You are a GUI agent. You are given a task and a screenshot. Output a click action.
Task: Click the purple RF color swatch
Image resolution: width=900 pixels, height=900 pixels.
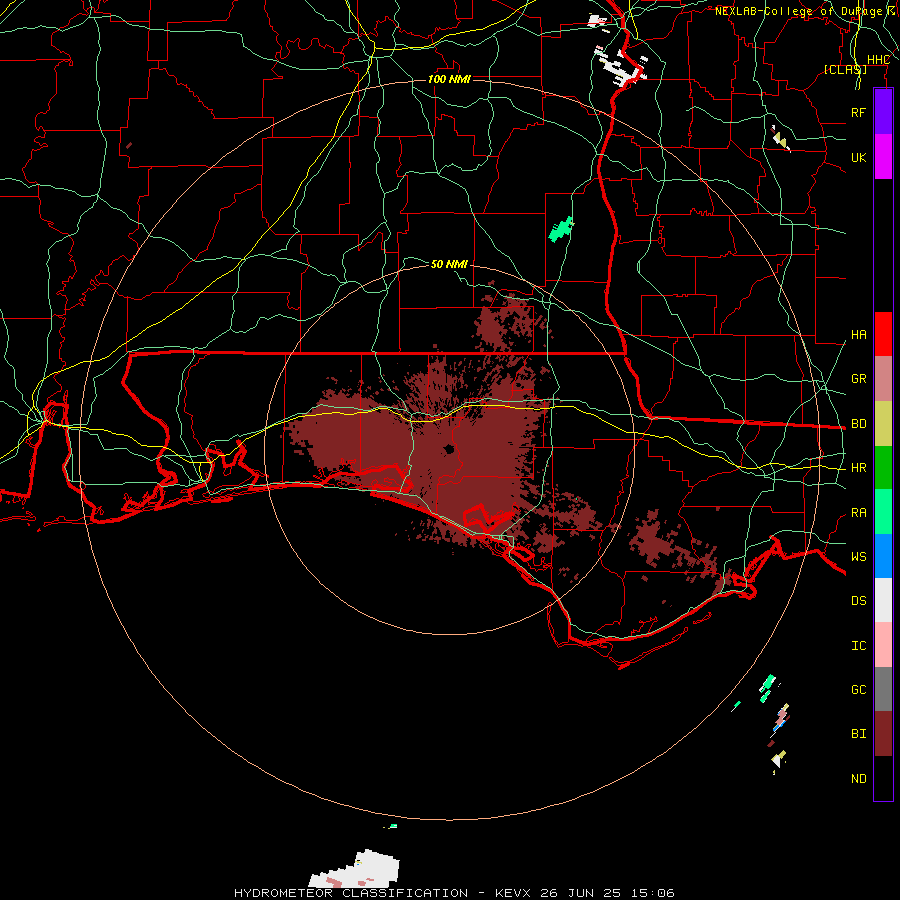(x=883, y=112)
